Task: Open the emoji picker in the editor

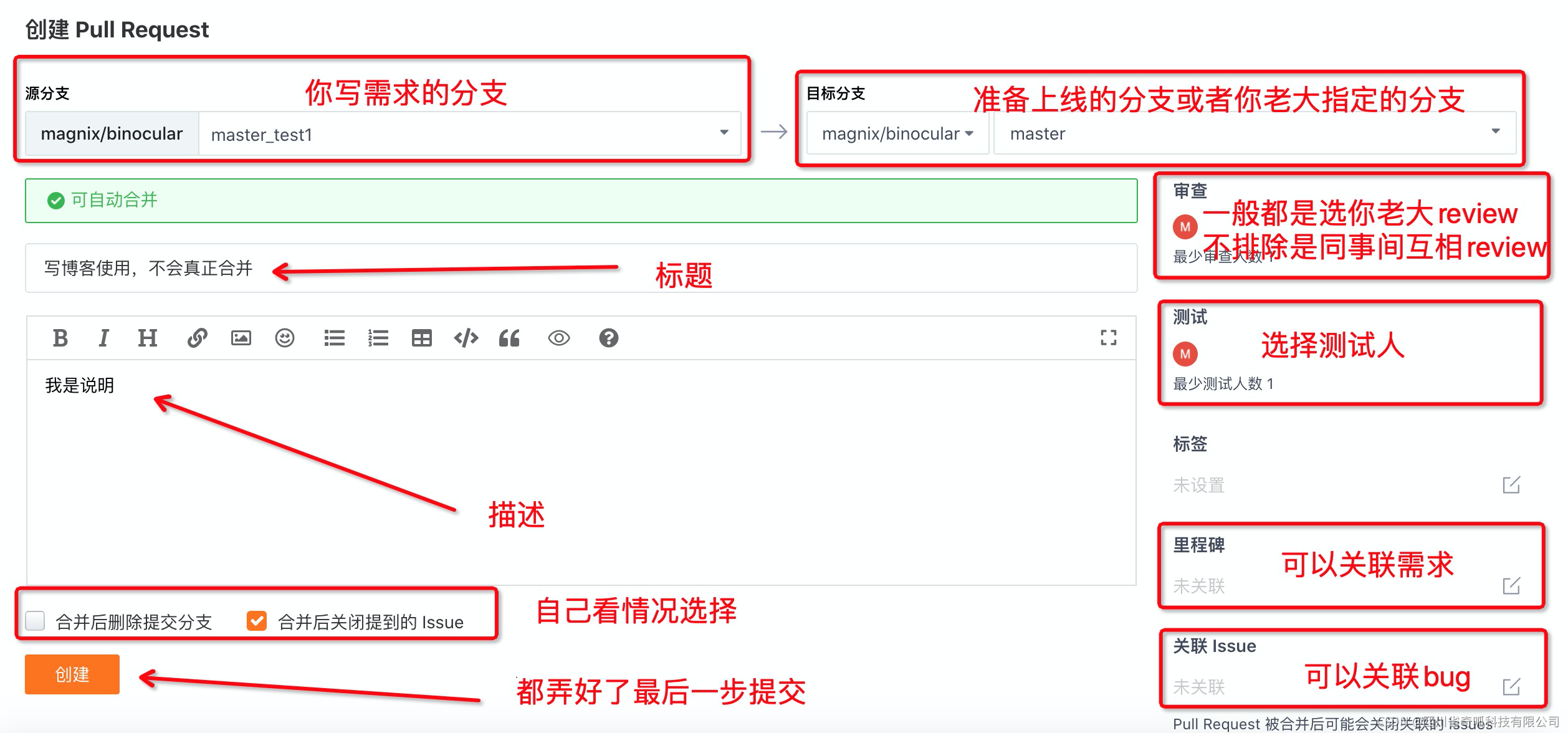Action: (x=284, y=338)
